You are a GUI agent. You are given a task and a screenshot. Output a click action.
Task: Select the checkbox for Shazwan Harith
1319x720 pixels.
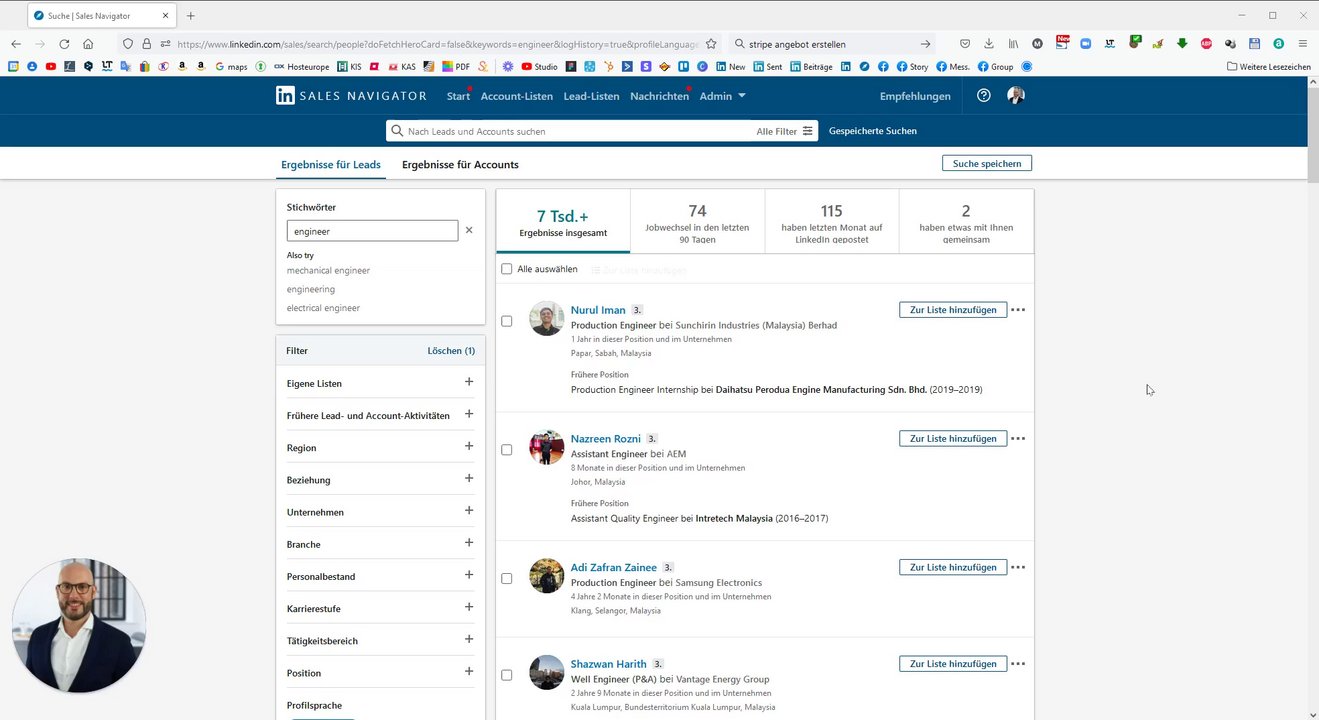pyautogui.click(x=507, y=675)
